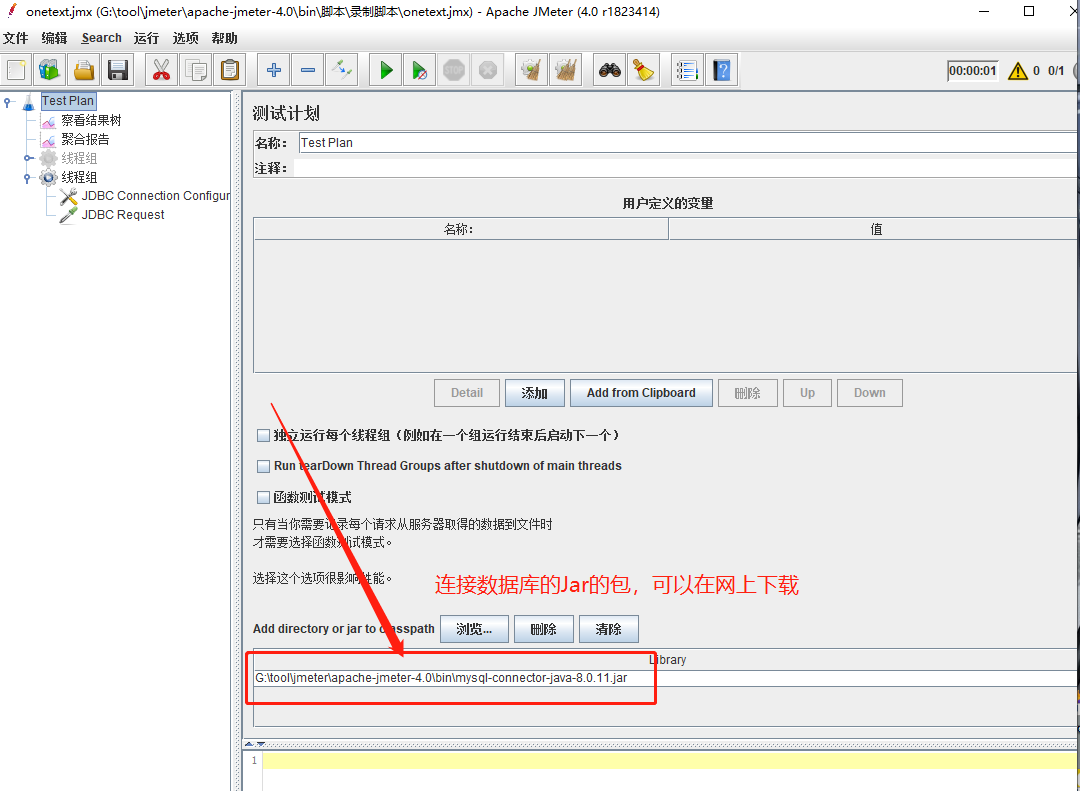Select the JDBC Request sampler node
The height and width of the screenshot is (791, 1080).
pyautogui.click(x=123, y=215)
